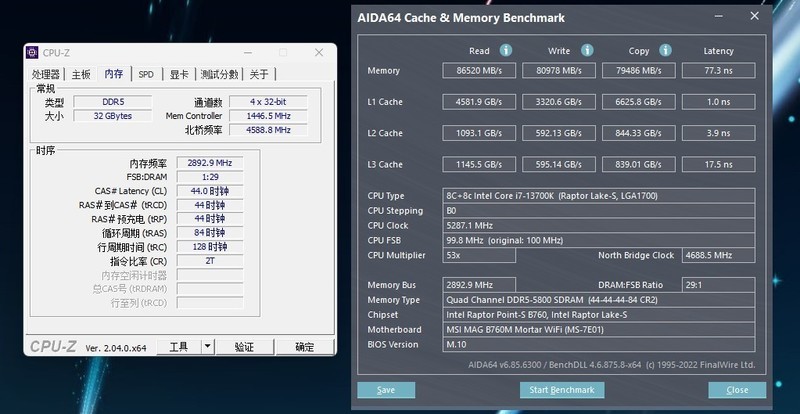This screenshot has height=414, width=800.
Task: Click the Chipset Intel Raptor Point-S B760 field
Action: [x=598, y=315]
